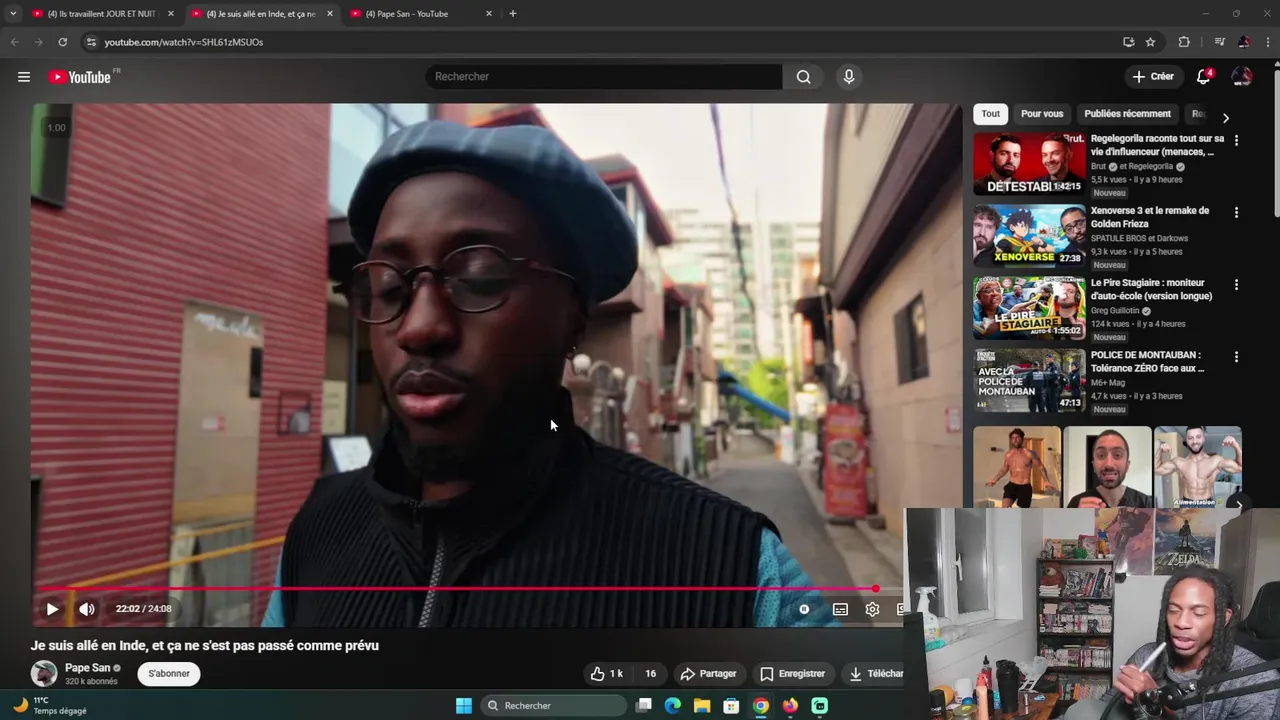The height and width of the screenshot is (720, 1280).
Task: Open Firefox from taskbar
Action: tap(790, 706)
